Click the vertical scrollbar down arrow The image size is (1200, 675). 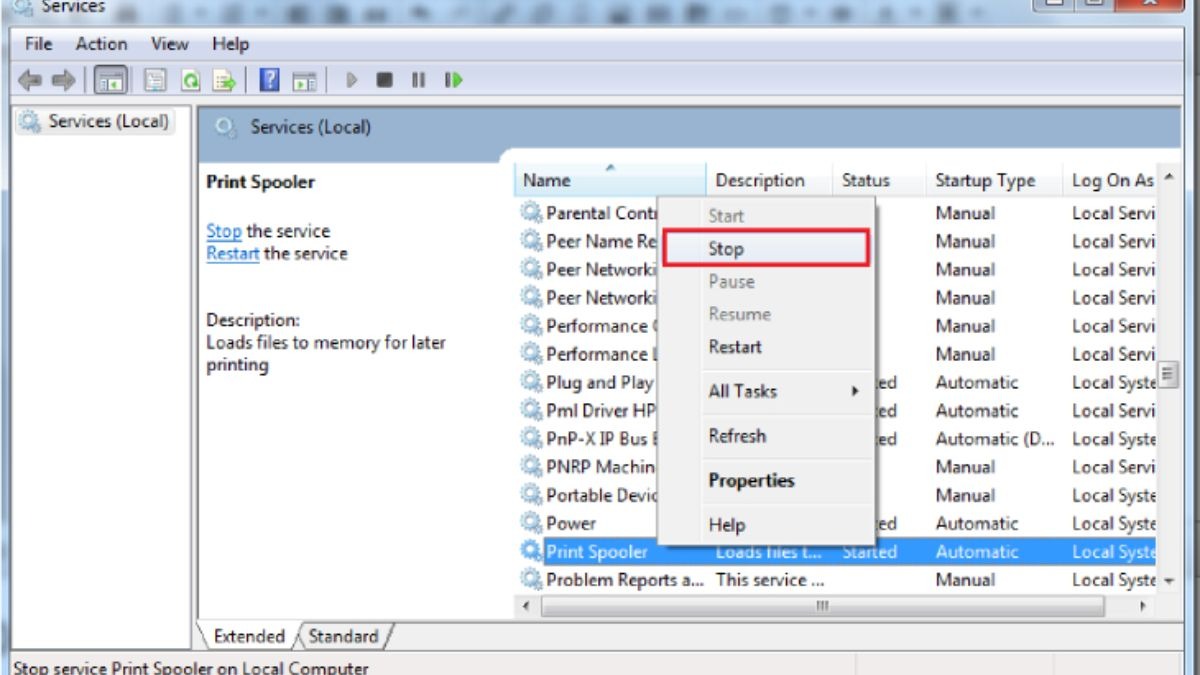coord(1169,580)
